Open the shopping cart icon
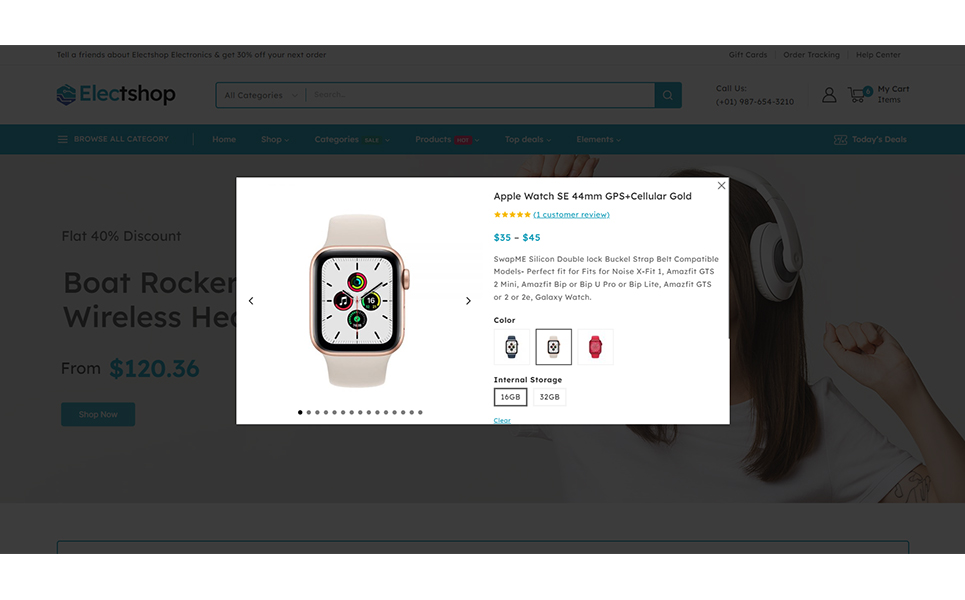 pyautogui.click(x=859, y=94)
